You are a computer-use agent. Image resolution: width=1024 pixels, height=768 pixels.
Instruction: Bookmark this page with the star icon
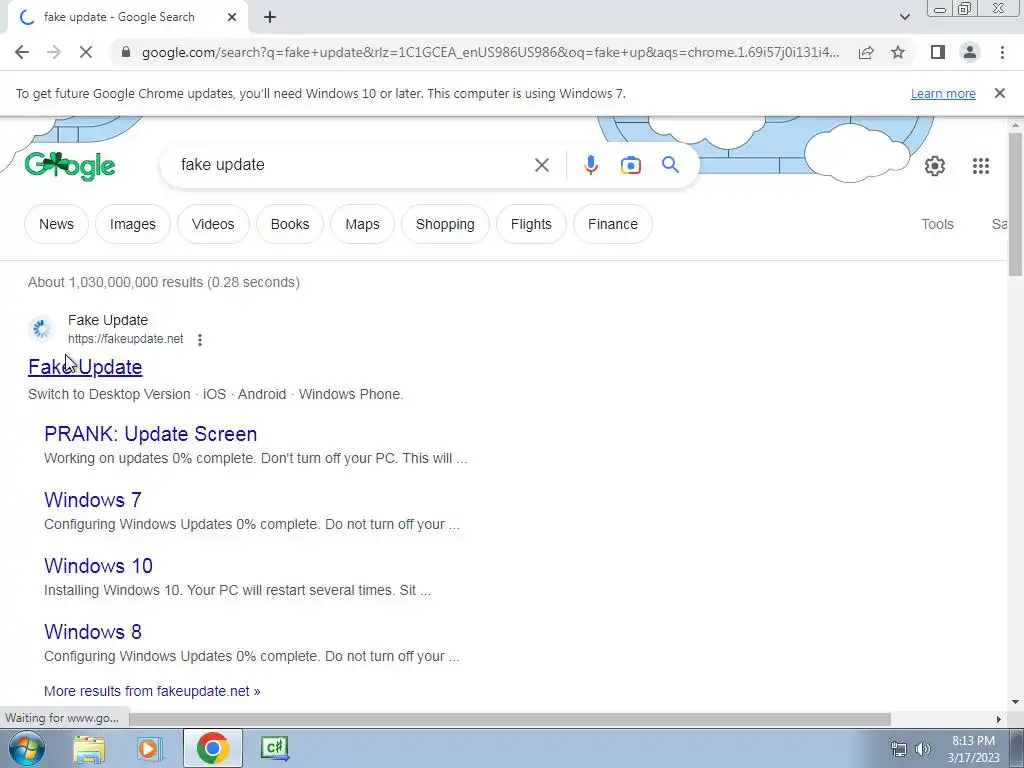click(898, 52)
